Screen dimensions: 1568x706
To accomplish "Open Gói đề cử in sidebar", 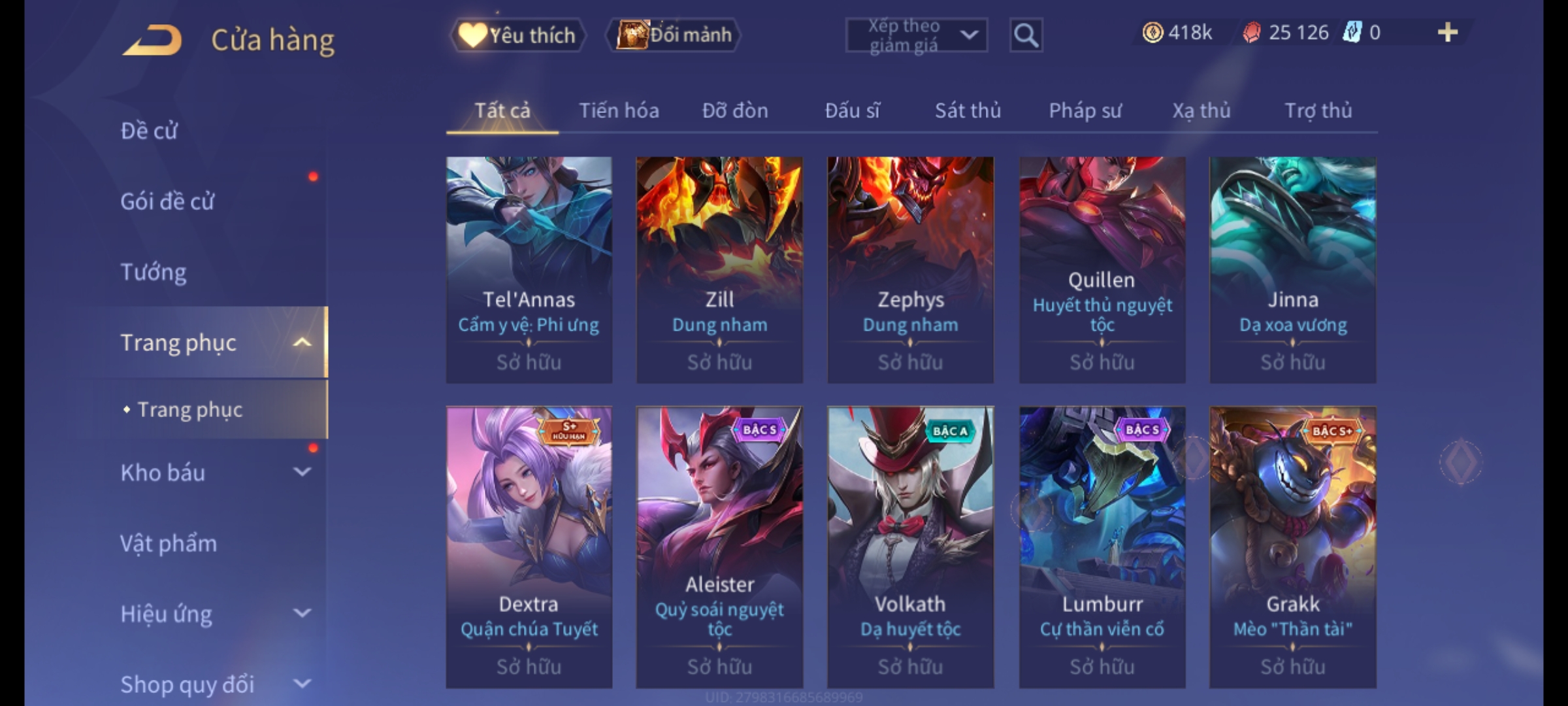I will 167,201.
